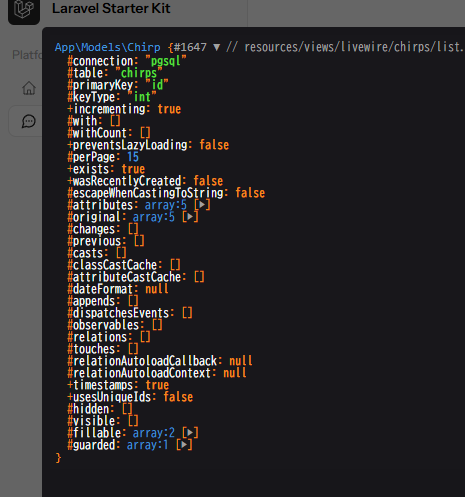
Task: Click the #previous property name
Action: point(94,241)
